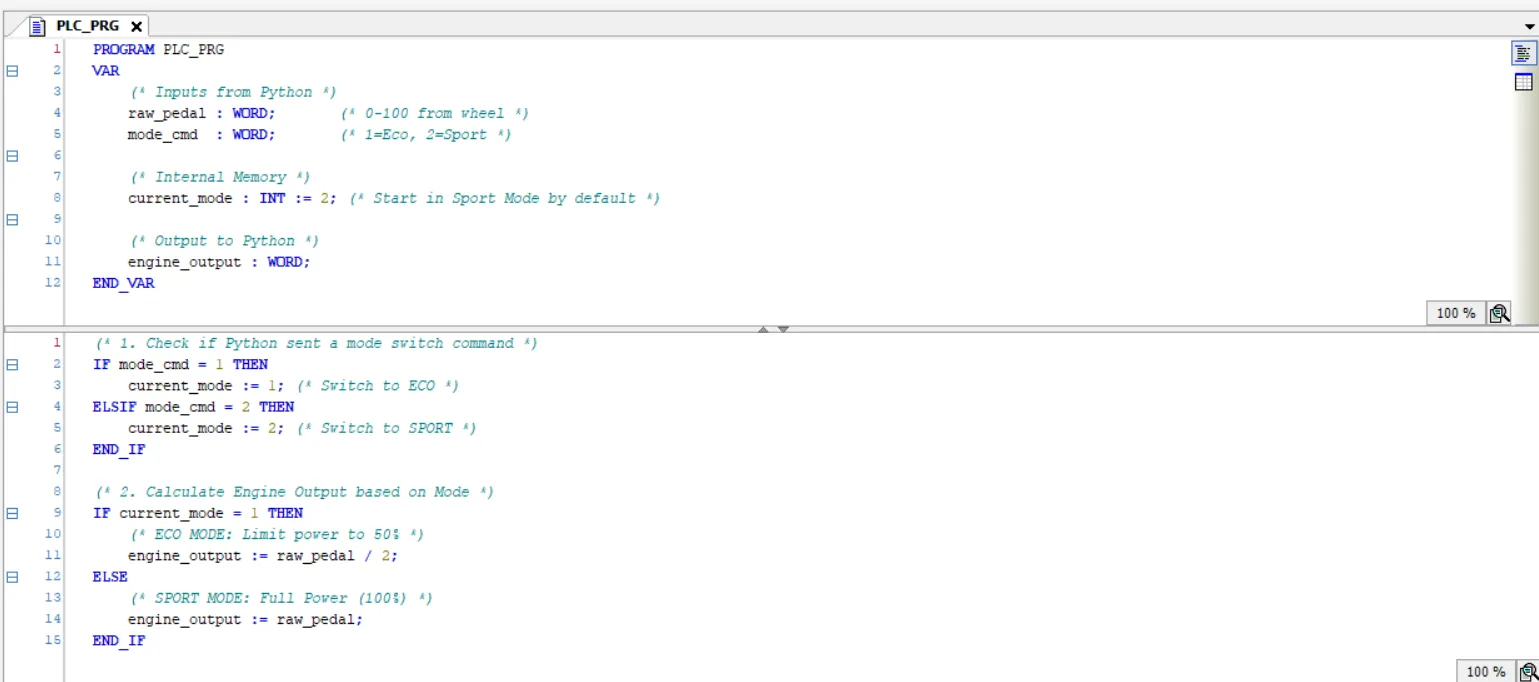Click the 0-100 from wheel comment
Viewport: 1539px width, 682px height.
tap(434, 113)
